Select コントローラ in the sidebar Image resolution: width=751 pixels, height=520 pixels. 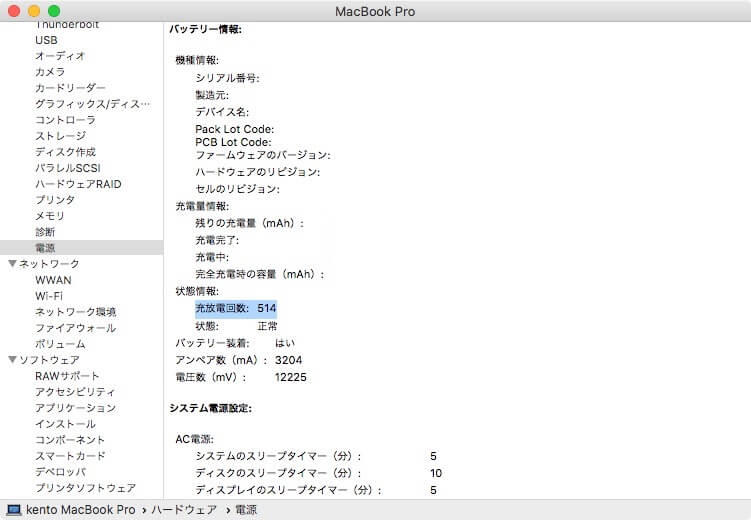(x=65, y=120)
